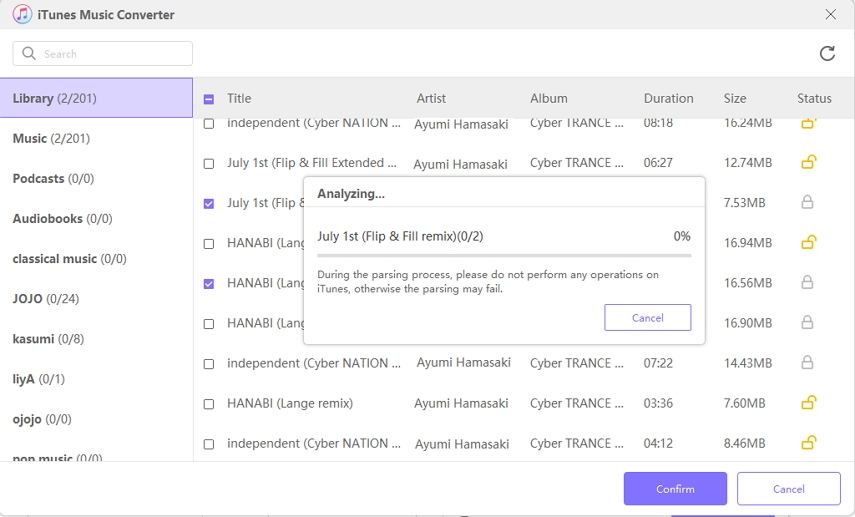Click the iTunes Music Converter logo icon

[22, 14]
